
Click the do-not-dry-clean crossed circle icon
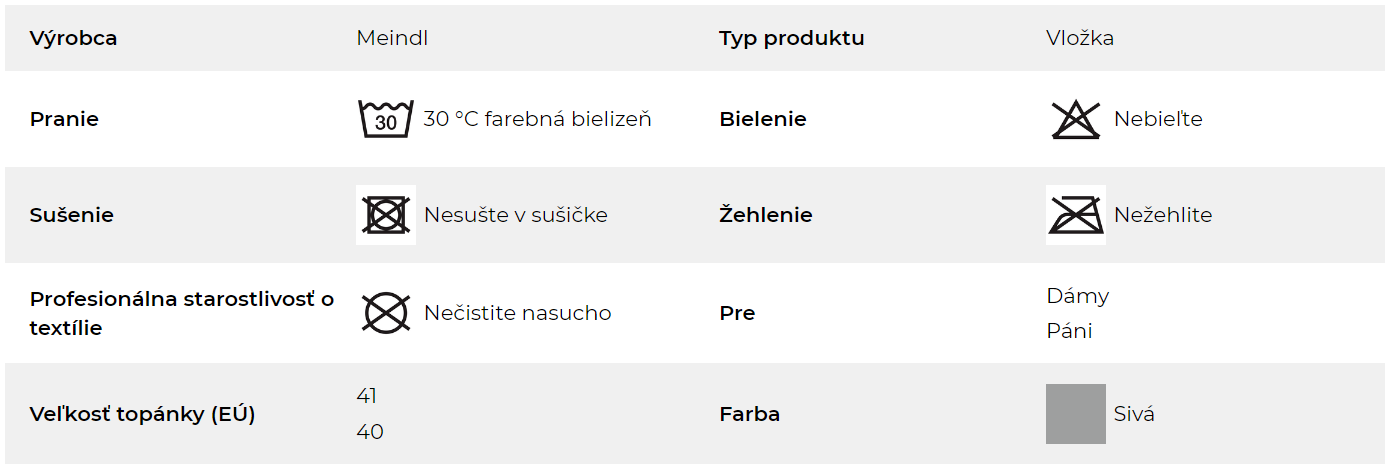click(386, 313)
